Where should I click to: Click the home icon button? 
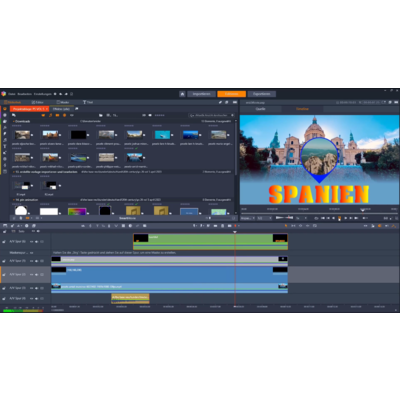(x=182, y=94)
